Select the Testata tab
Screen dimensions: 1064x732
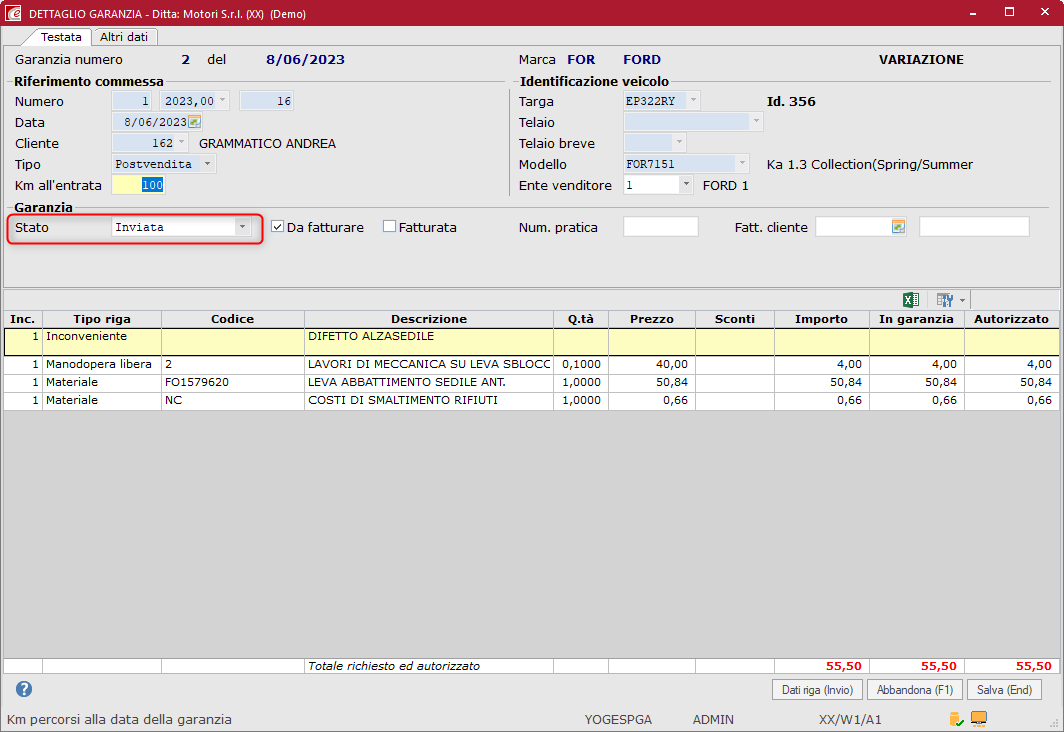click(61, 37)
